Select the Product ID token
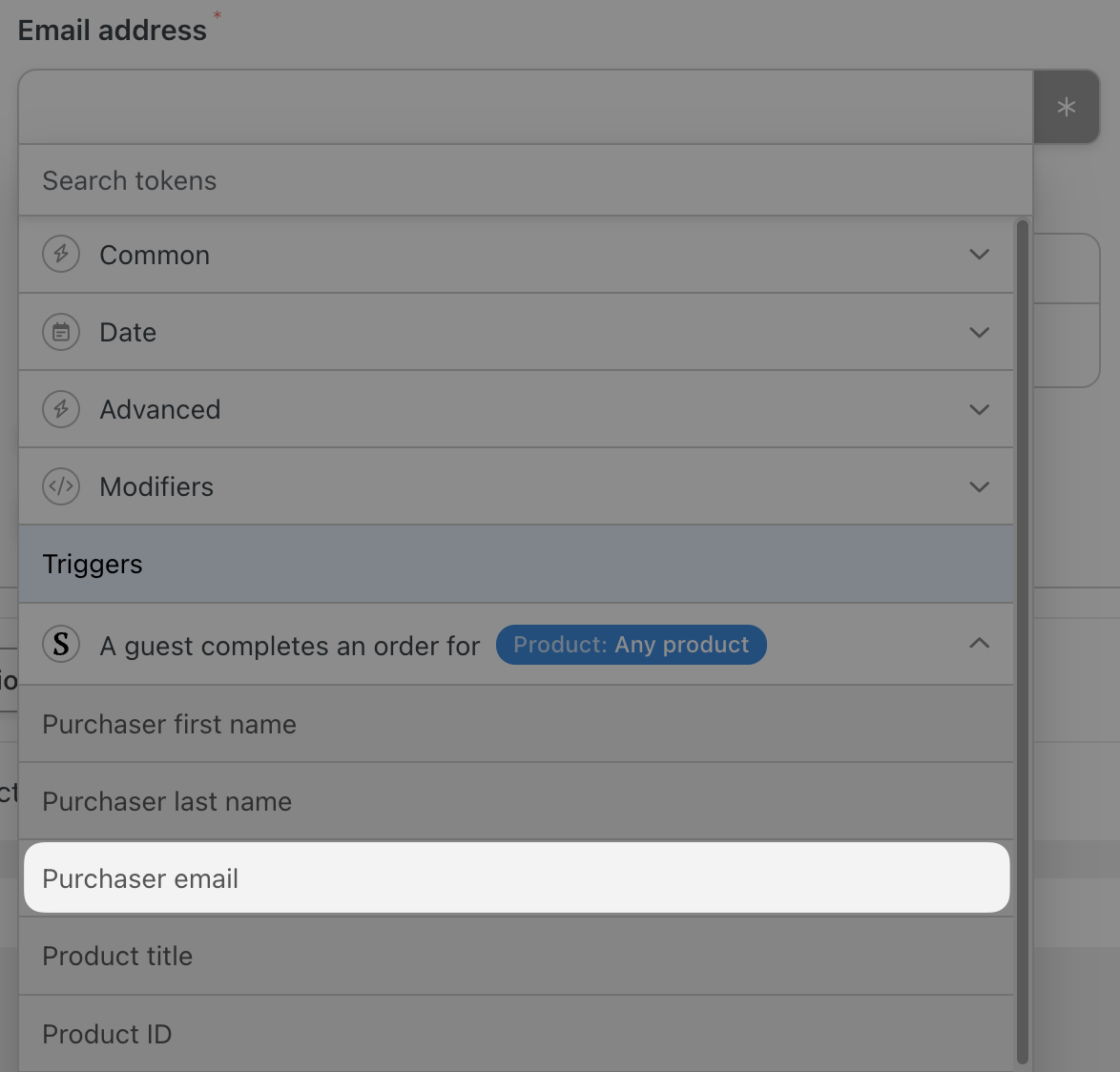This screenshot has height=1072, width=1120. click(516, 1034)
